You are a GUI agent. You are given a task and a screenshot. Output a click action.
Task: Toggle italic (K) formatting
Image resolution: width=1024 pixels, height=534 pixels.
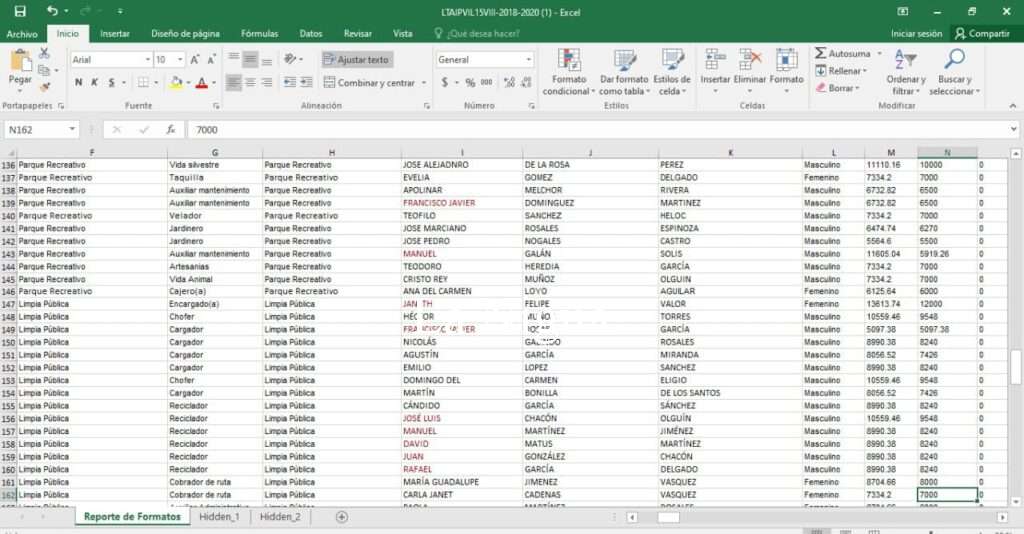[94, 83]
